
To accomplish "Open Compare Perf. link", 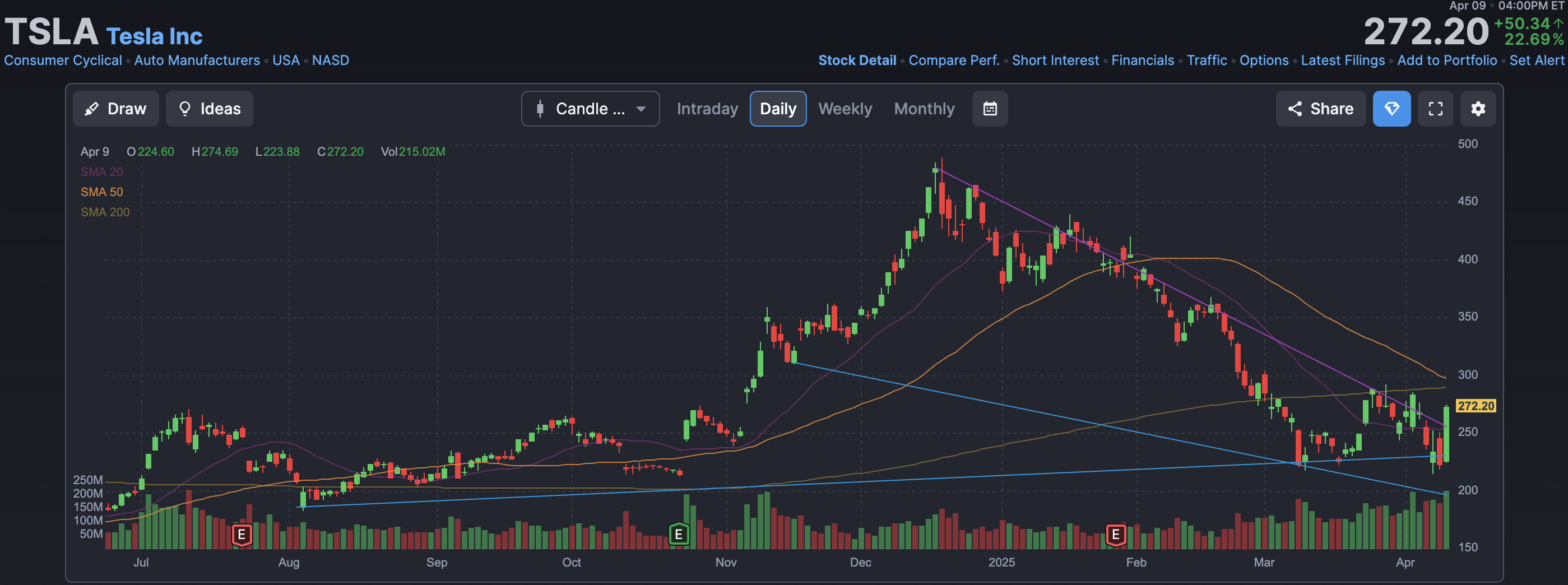I will (954, 61).
